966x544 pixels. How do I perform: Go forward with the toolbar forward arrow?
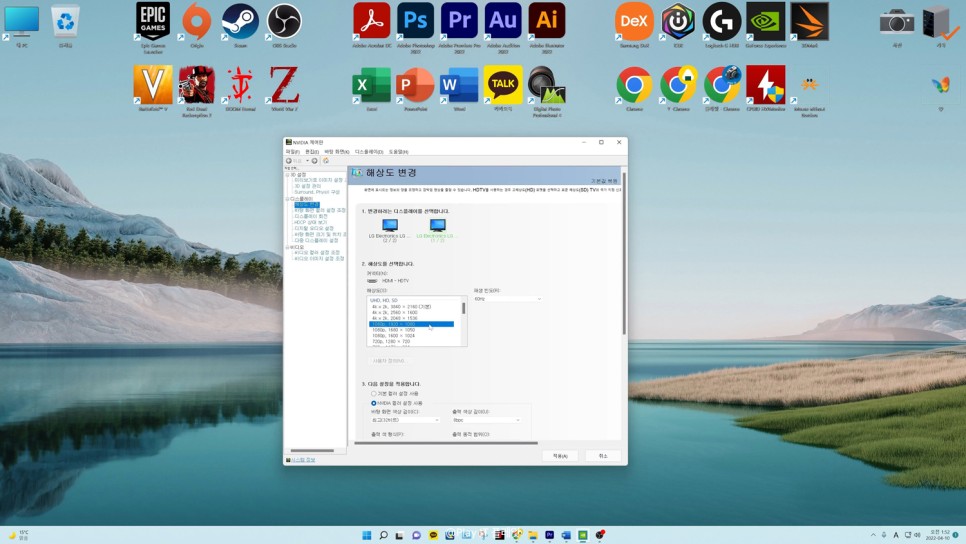[x=314, y=161]
